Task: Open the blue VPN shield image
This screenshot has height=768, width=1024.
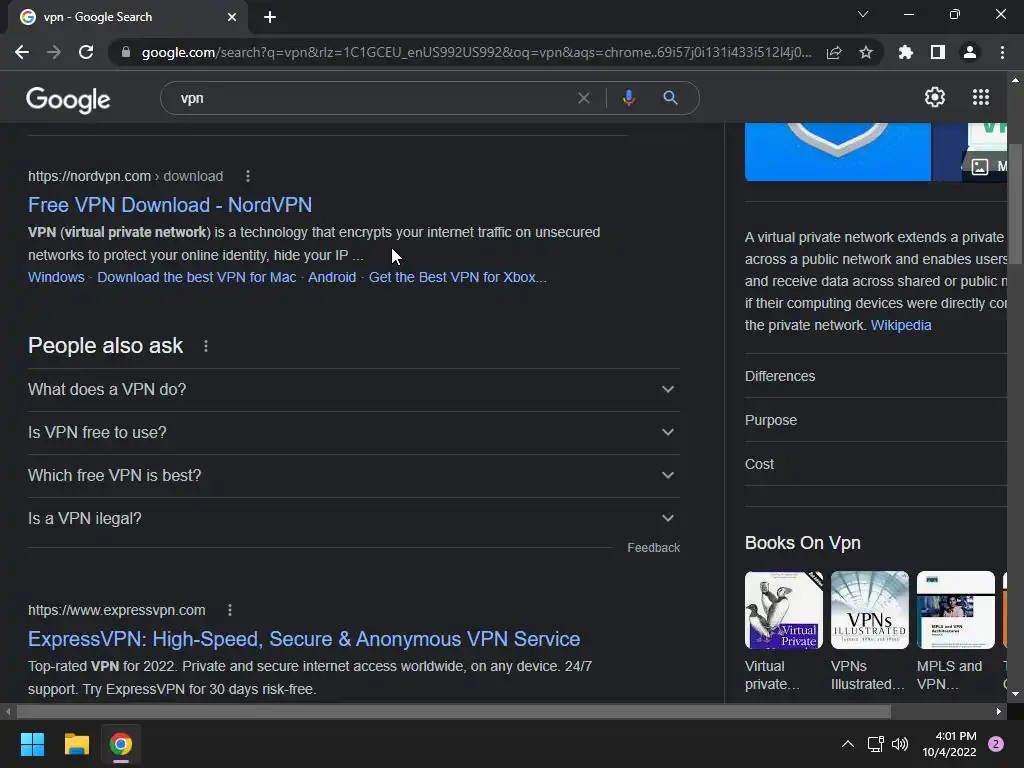Action: [838, 152]
